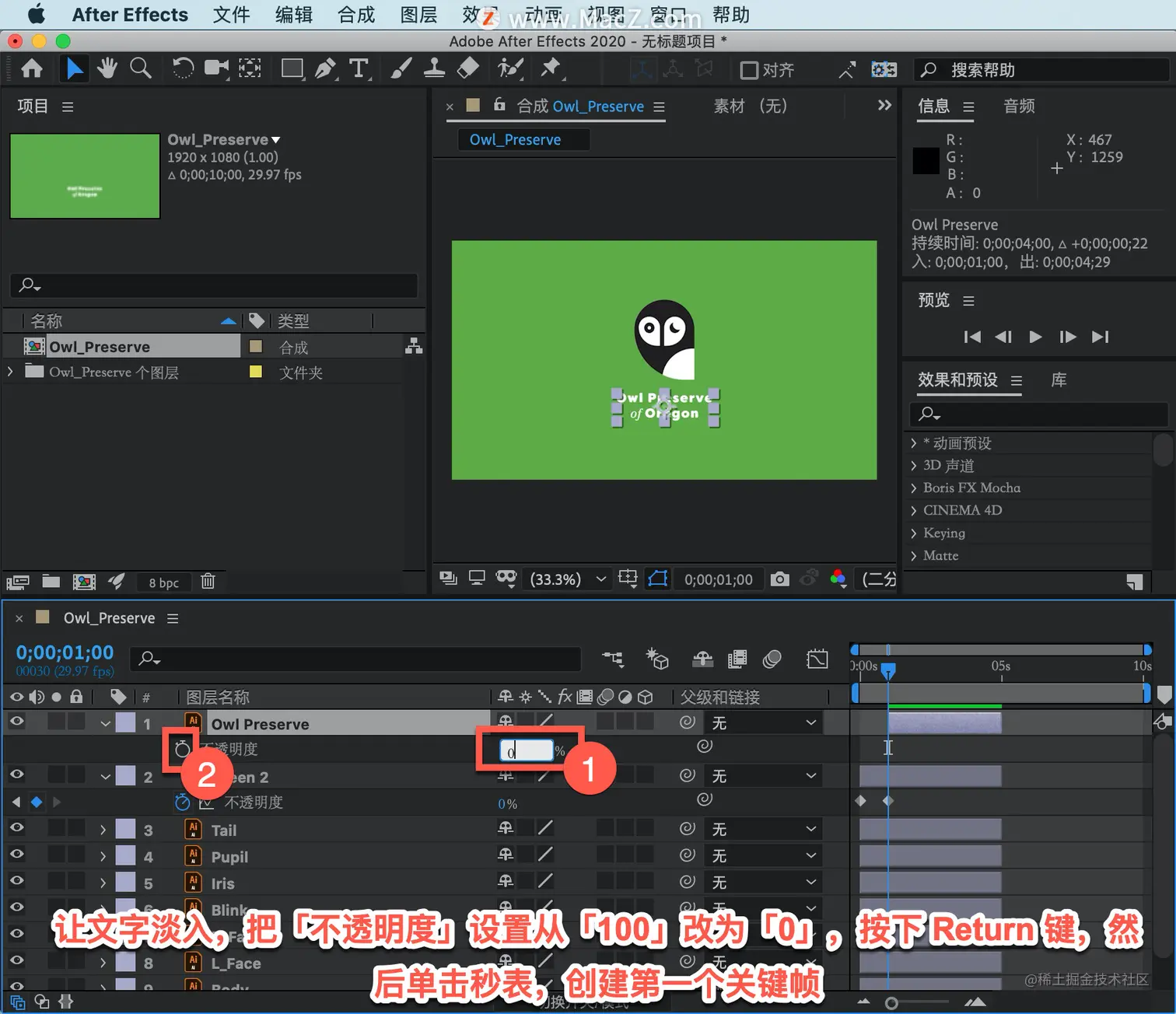The height and width of the screenshot is (1014, 1176).
Task: Expand the Tail layer properties
Action: (103, 830)
